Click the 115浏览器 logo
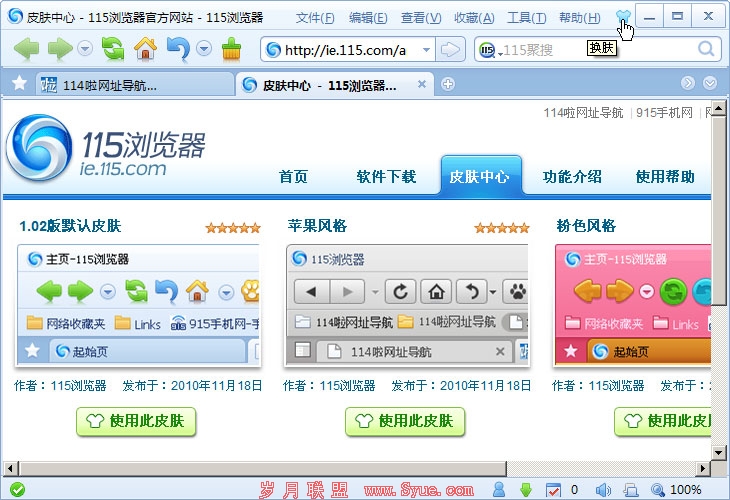This screenshot has height=500, width=730. tap(106, 148)
